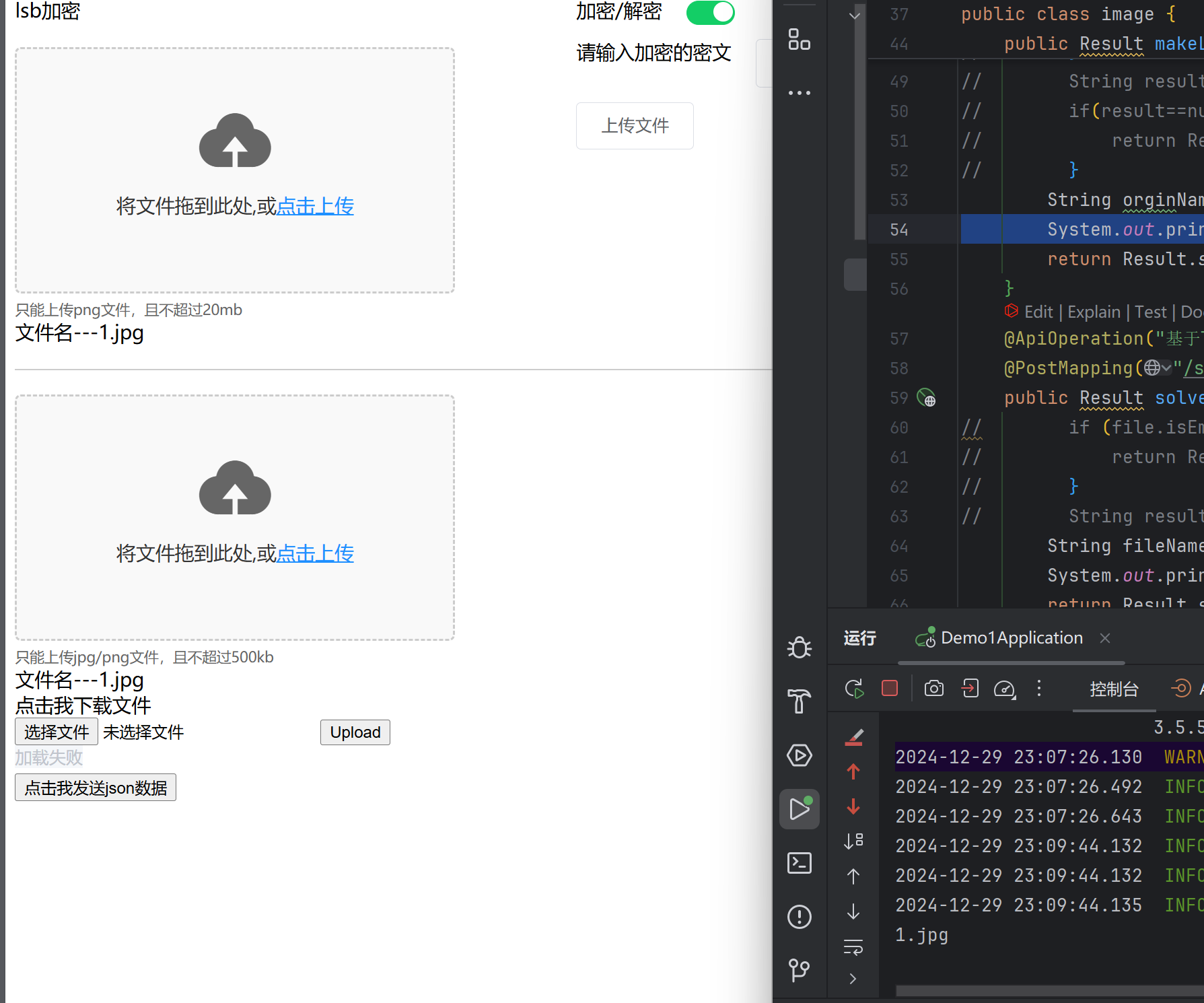
Task: Toggle the 加密/解密 switch
Action: pos(710,12)
